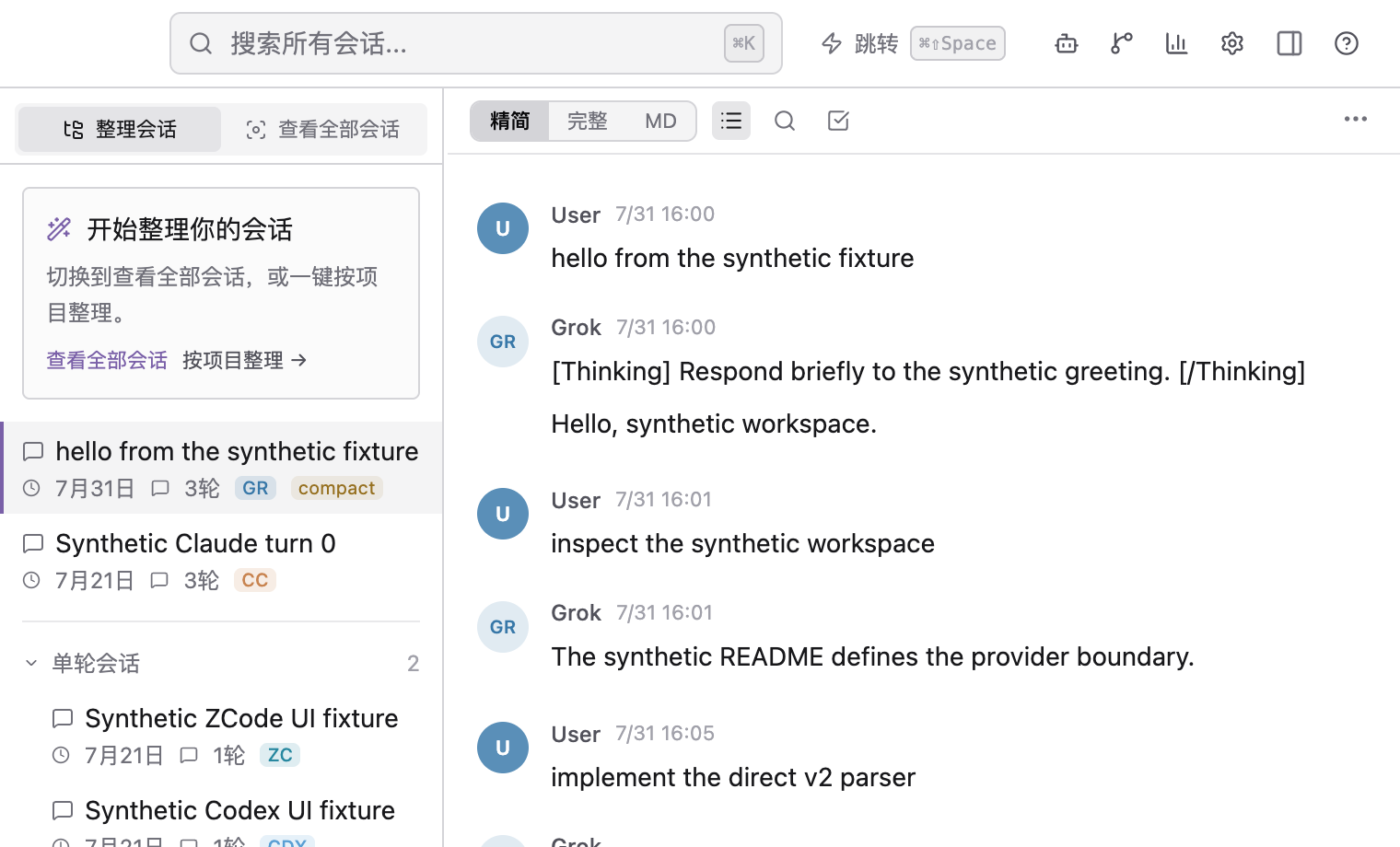Viewport: 1400px width, 847px height.
Task: Click the User avatar at 7/31 16:05
Action: [503, 748]
